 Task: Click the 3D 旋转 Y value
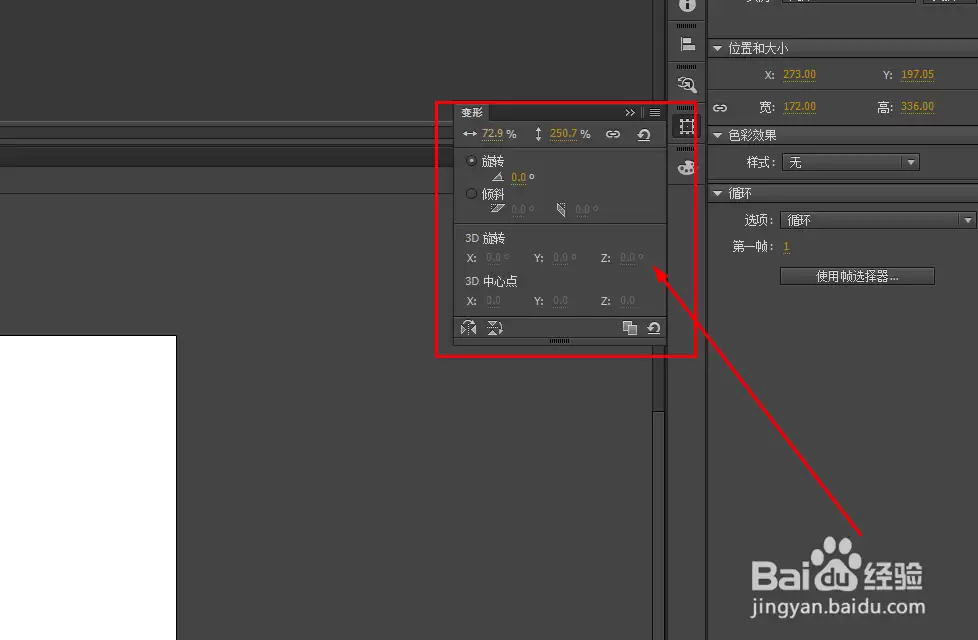(561, 258)
